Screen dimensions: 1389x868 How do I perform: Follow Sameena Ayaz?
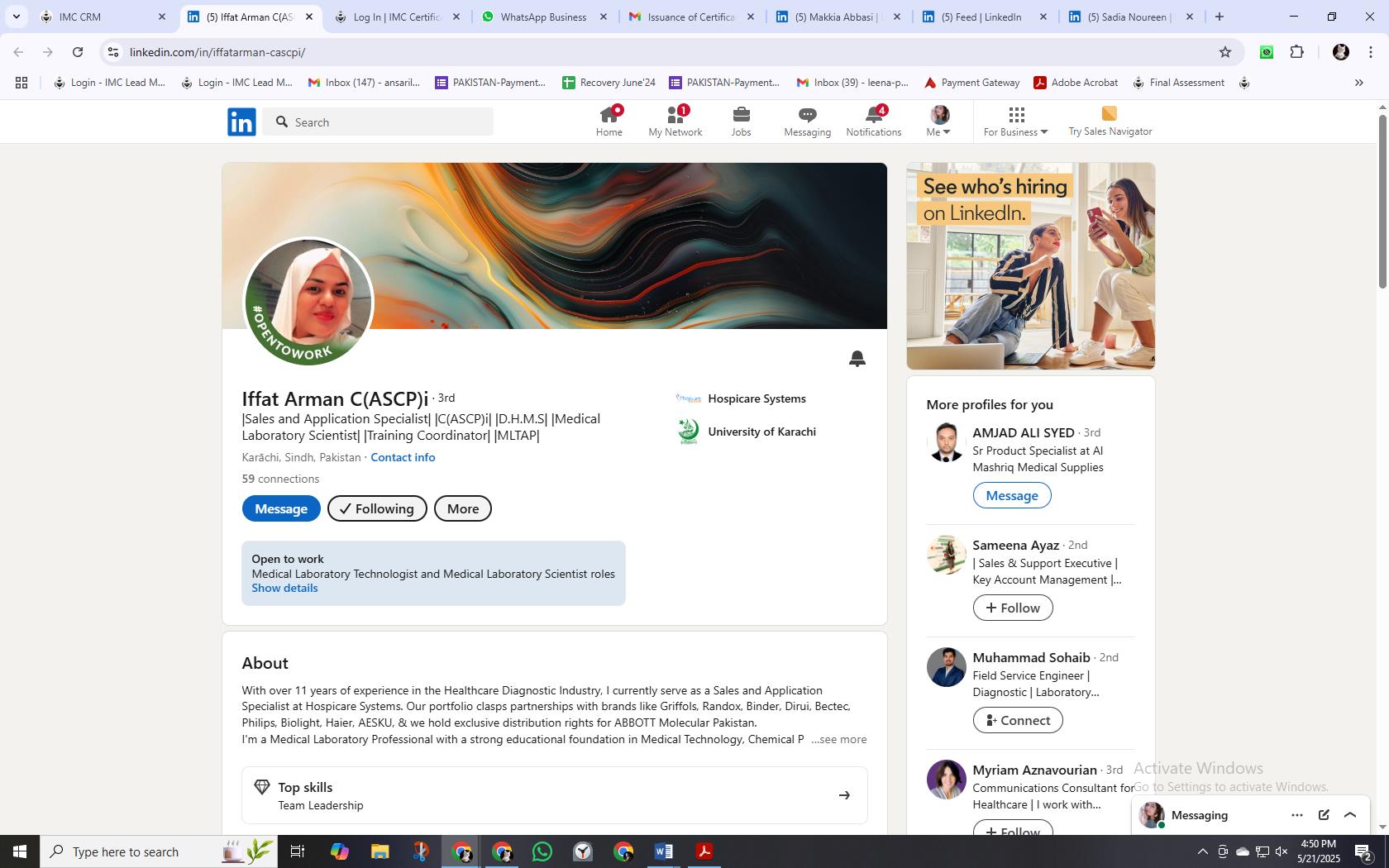(1013, 608)
